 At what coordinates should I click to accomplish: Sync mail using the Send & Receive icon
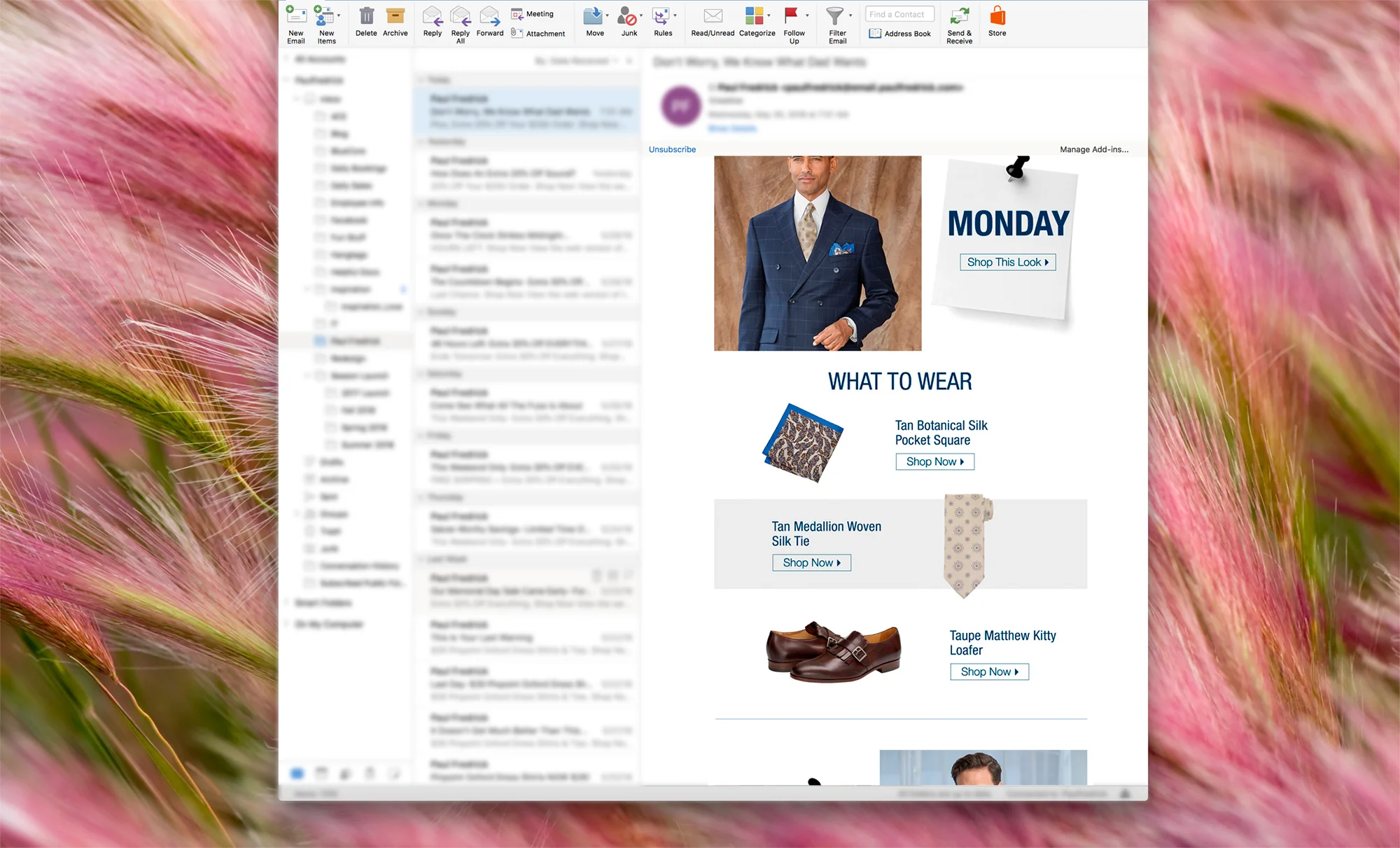(959, 15)
